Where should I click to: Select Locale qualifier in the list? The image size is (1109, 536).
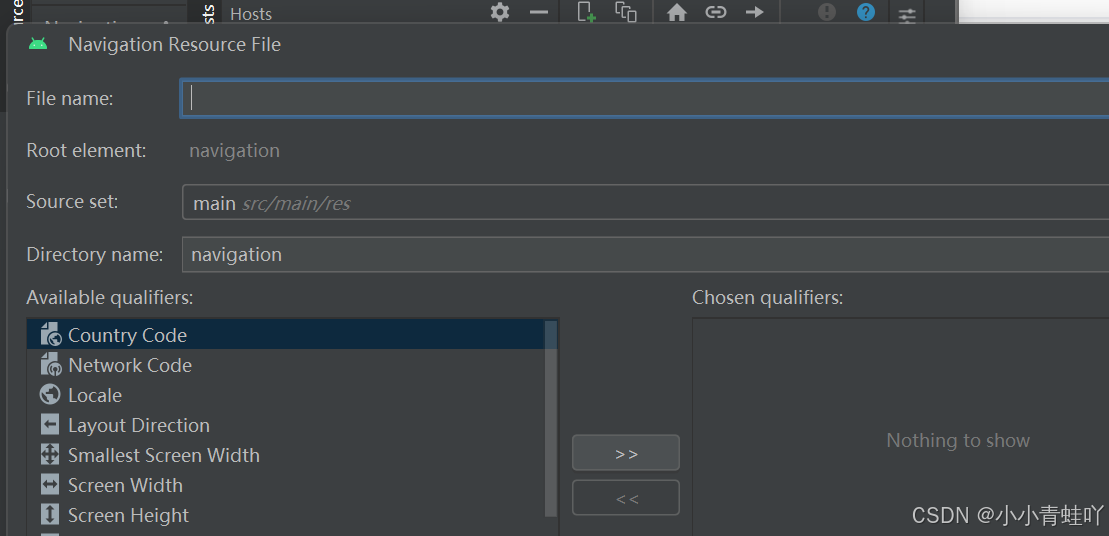pos(286,395)
